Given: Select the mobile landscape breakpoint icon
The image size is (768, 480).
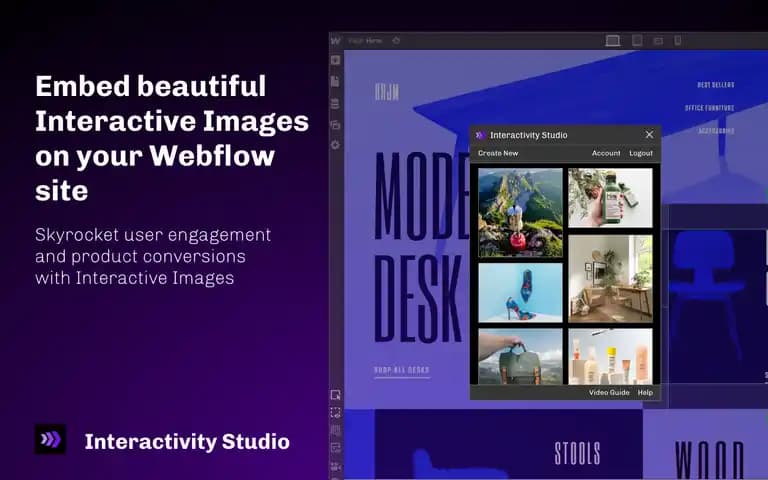Looking at the screenshot, I should pyautogui.click(x=658, y=41).
